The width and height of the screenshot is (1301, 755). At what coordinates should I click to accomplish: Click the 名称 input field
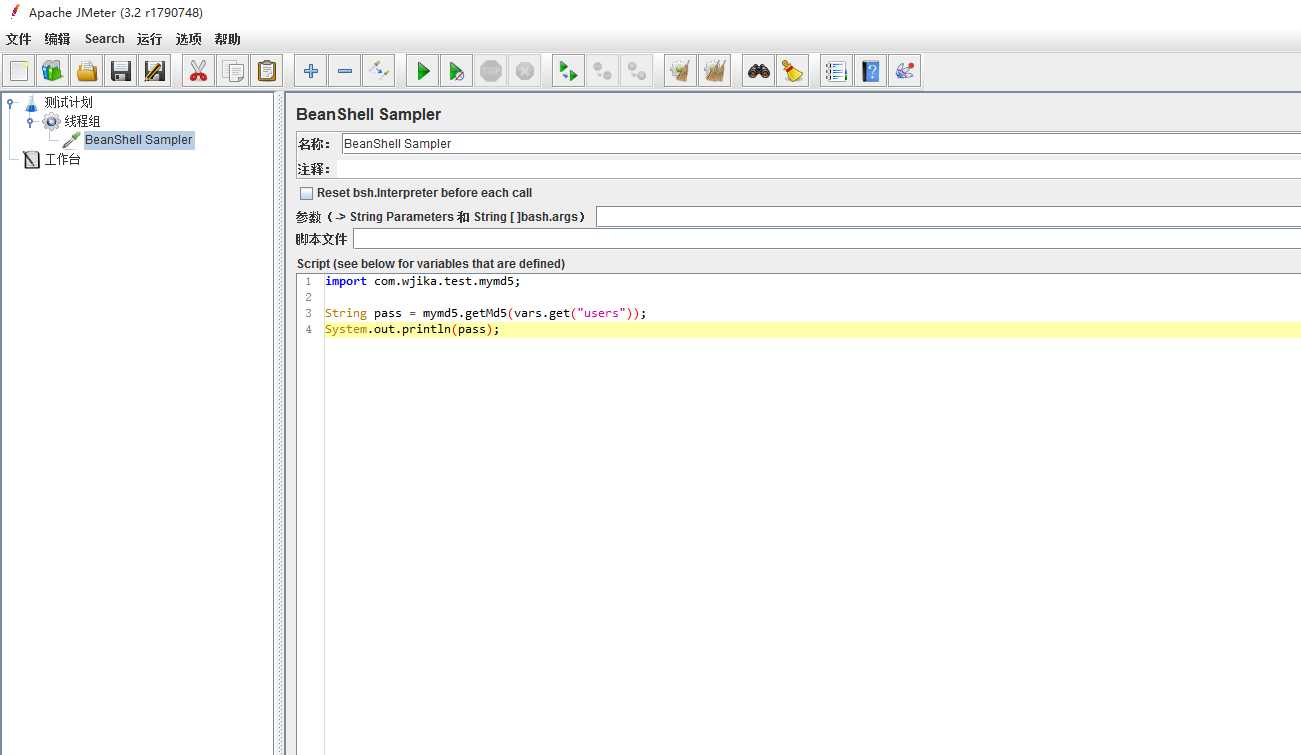click(x=821, y=144)
